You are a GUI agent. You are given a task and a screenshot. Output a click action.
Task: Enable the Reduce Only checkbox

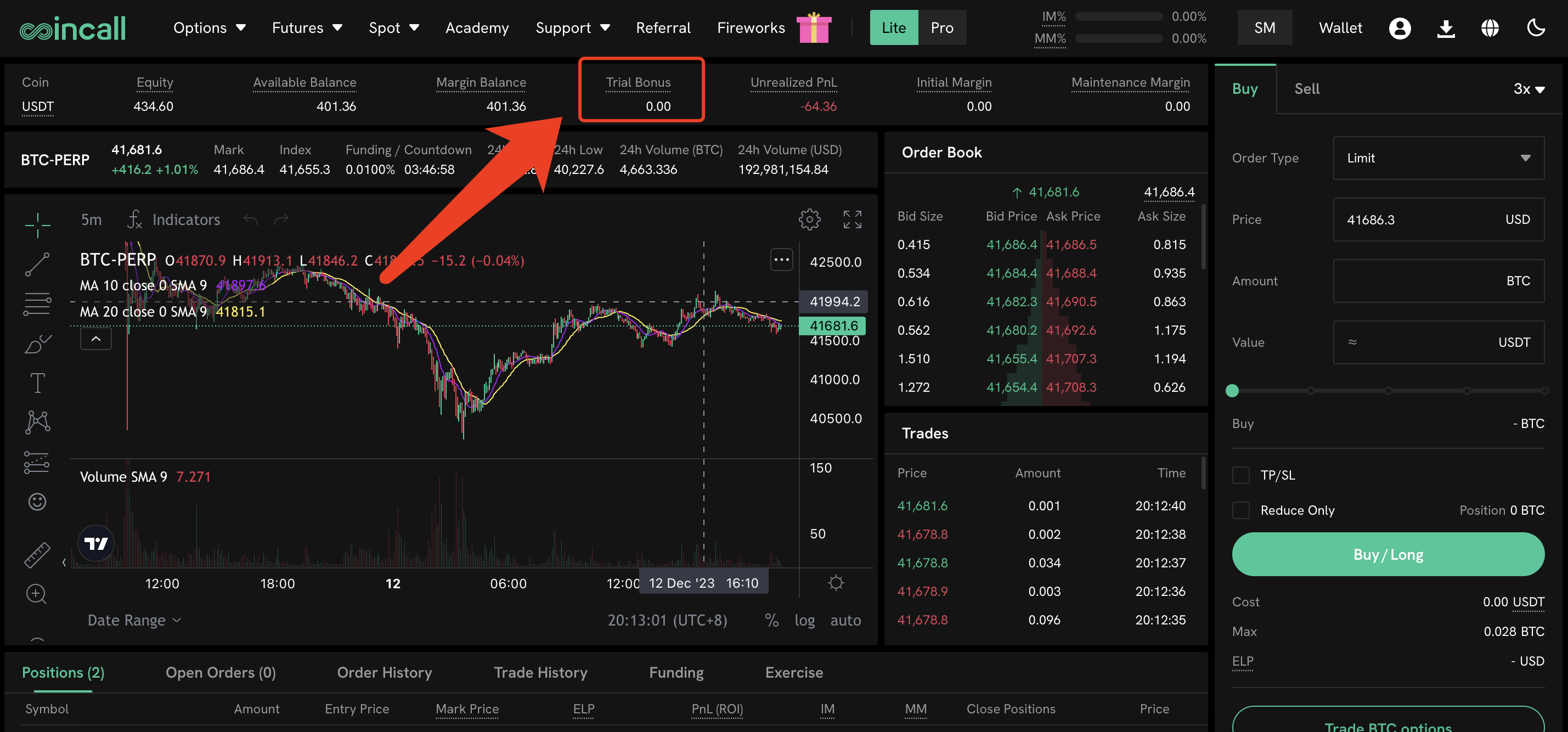tap(1240, 510)
